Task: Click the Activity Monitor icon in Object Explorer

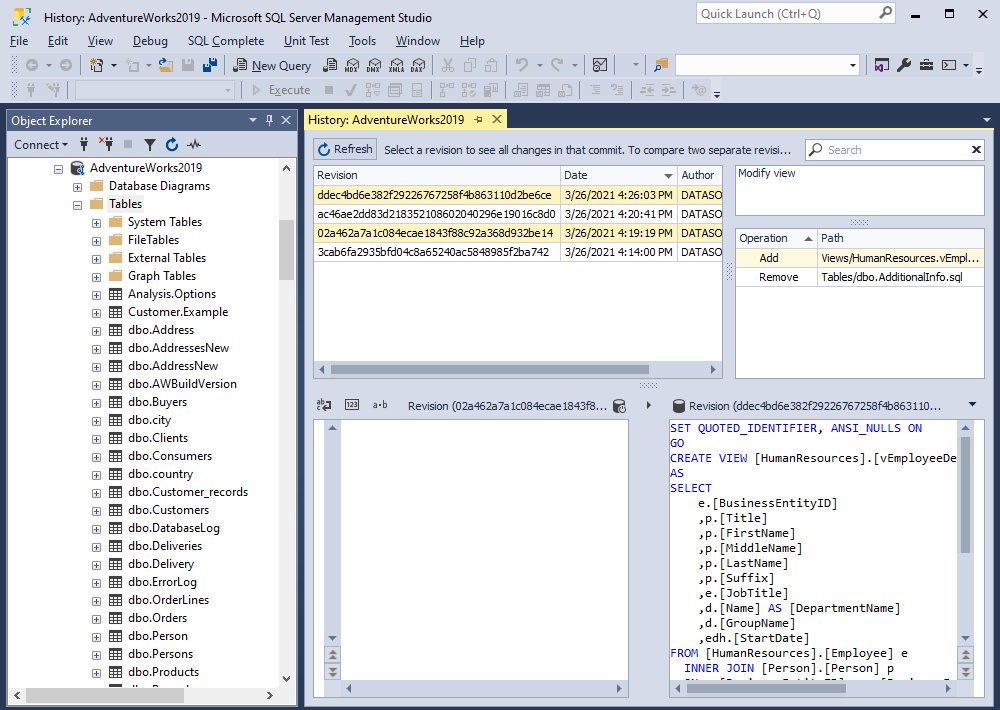Action: pos(194,145)
